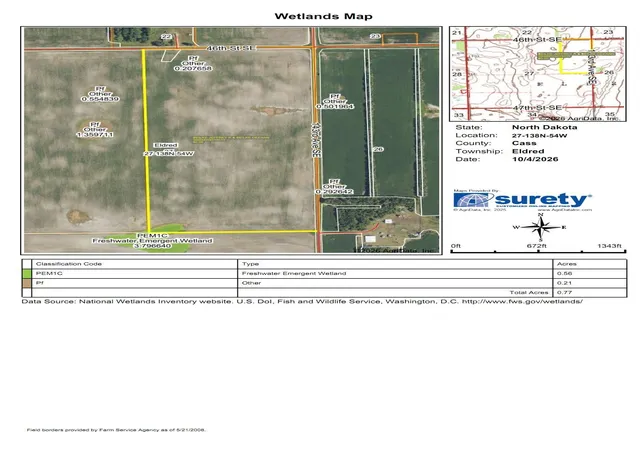Click the 46th-St-SE label on the locator map
This screenshot has height=450, width=640.
(537, 40)
